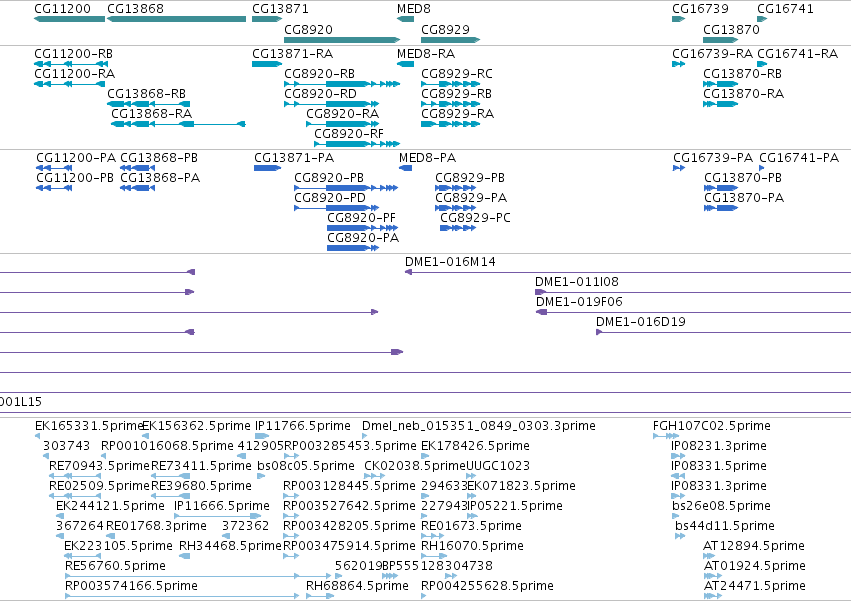Select protein CG8920-PB
Viewport: 851px width, 601px height.
click(x=329, y=178)
